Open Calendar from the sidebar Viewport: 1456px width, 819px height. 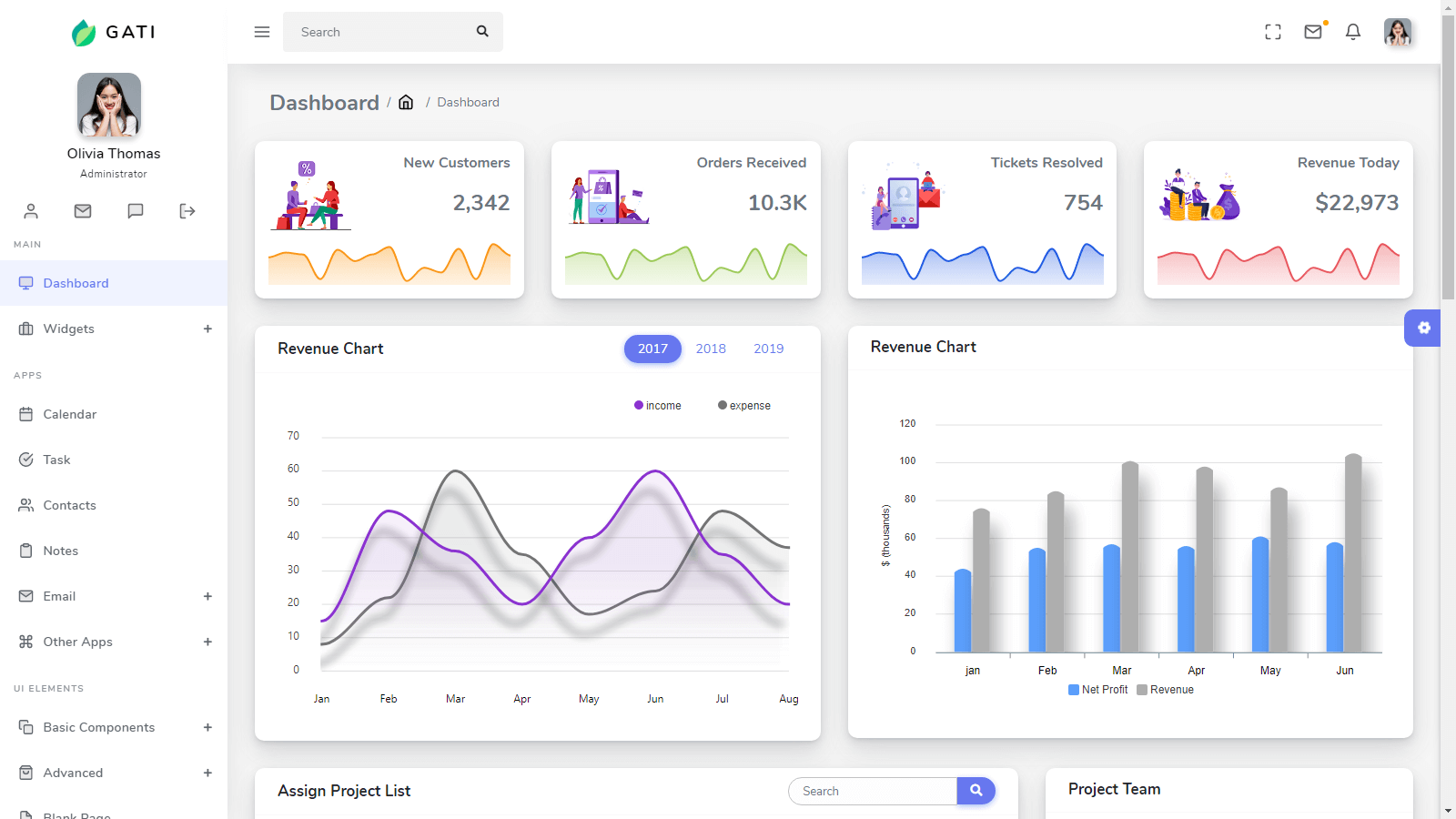[69, 414]
